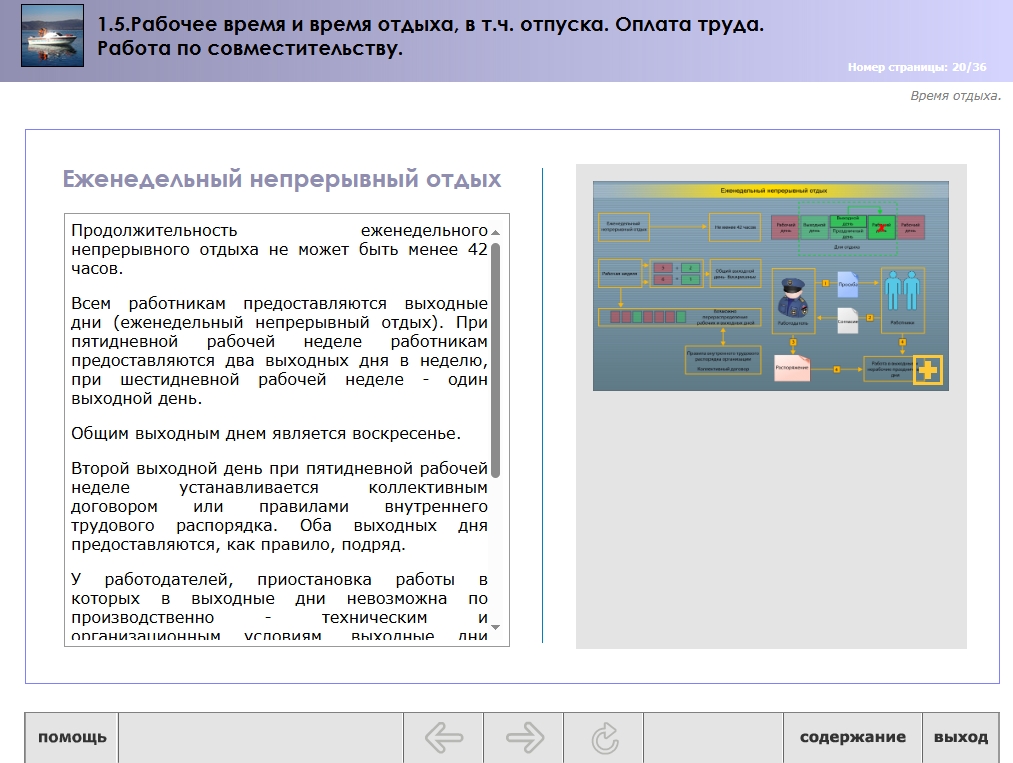This screenshot has width=1013, height=763.
Task: Click the paragraph starting 'Всем работникам предоставляются'
Action: pyautogui.click(x=279, y=351)
